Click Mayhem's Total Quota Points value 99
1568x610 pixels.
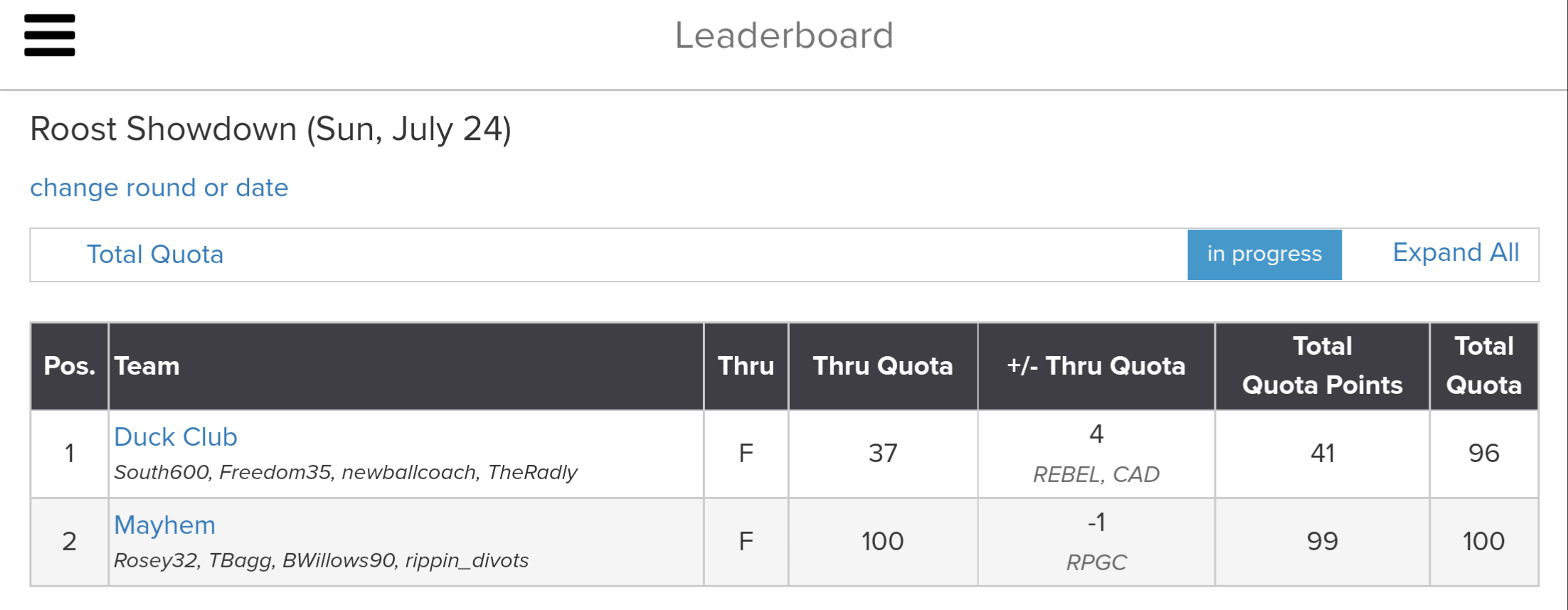1323,542
